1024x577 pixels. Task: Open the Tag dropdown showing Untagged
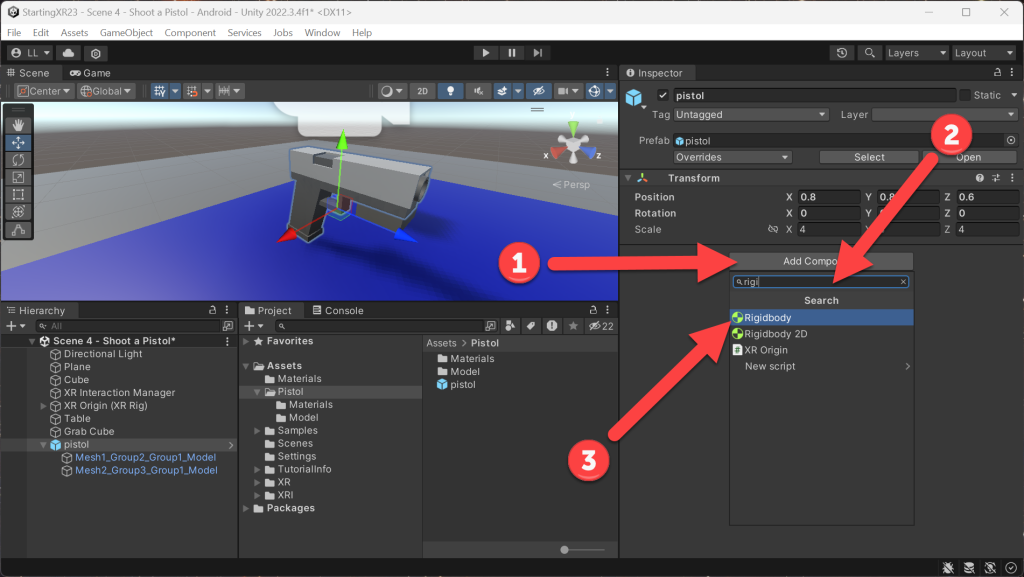click(x=751, y=115)
